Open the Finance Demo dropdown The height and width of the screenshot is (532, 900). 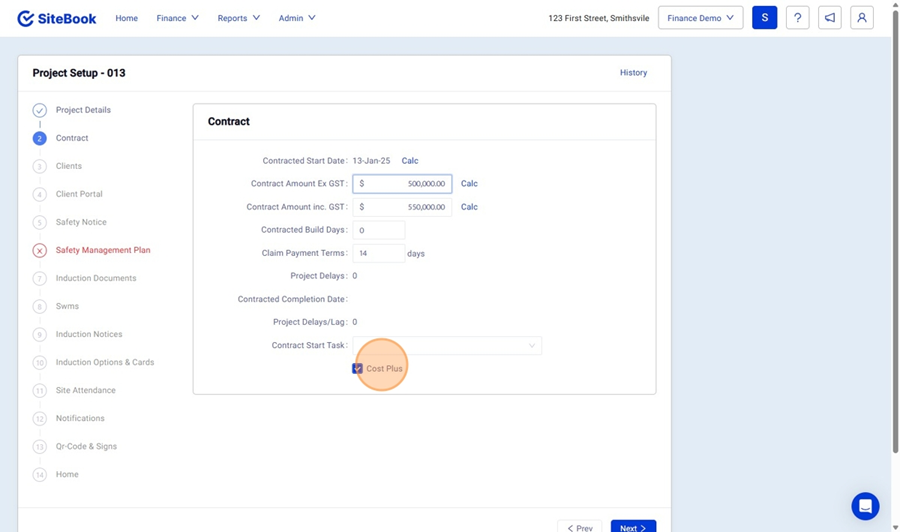[700, 18]
